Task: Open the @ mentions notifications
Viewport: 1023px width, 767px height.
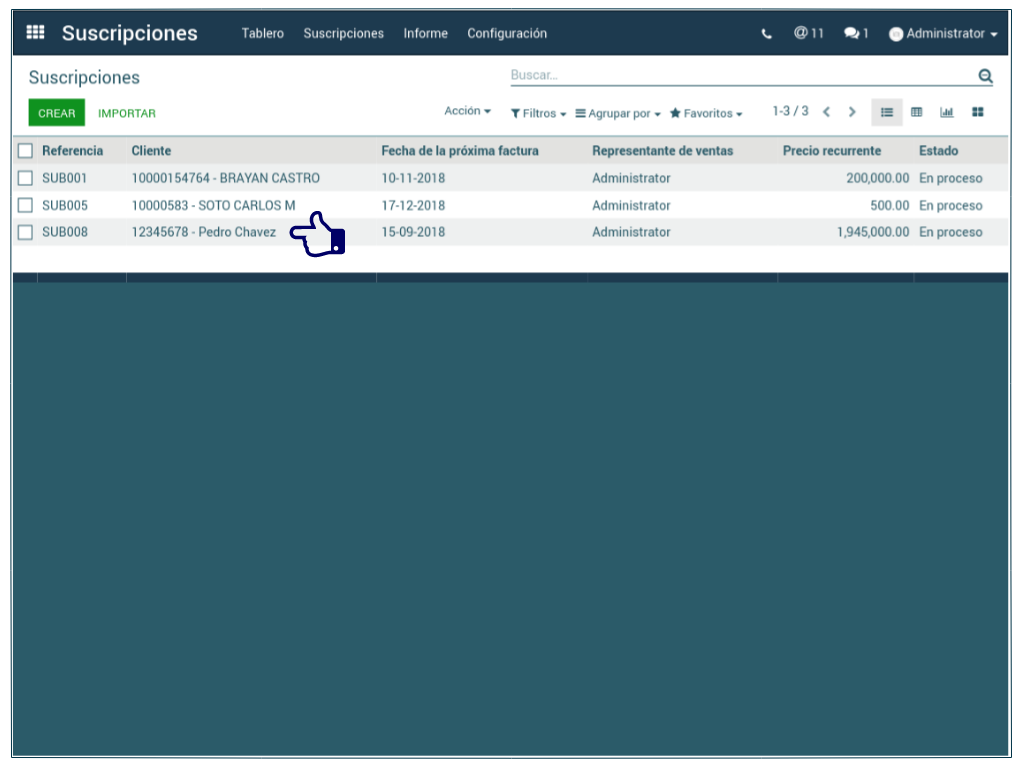Action: coord(808,33)
